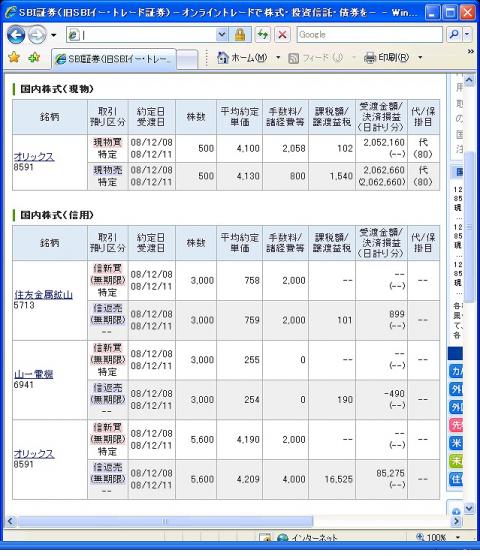Click the blue 住 sidebar button
Image resolution: width=480 pixels, height=556 pixels.
coord(456,479)
